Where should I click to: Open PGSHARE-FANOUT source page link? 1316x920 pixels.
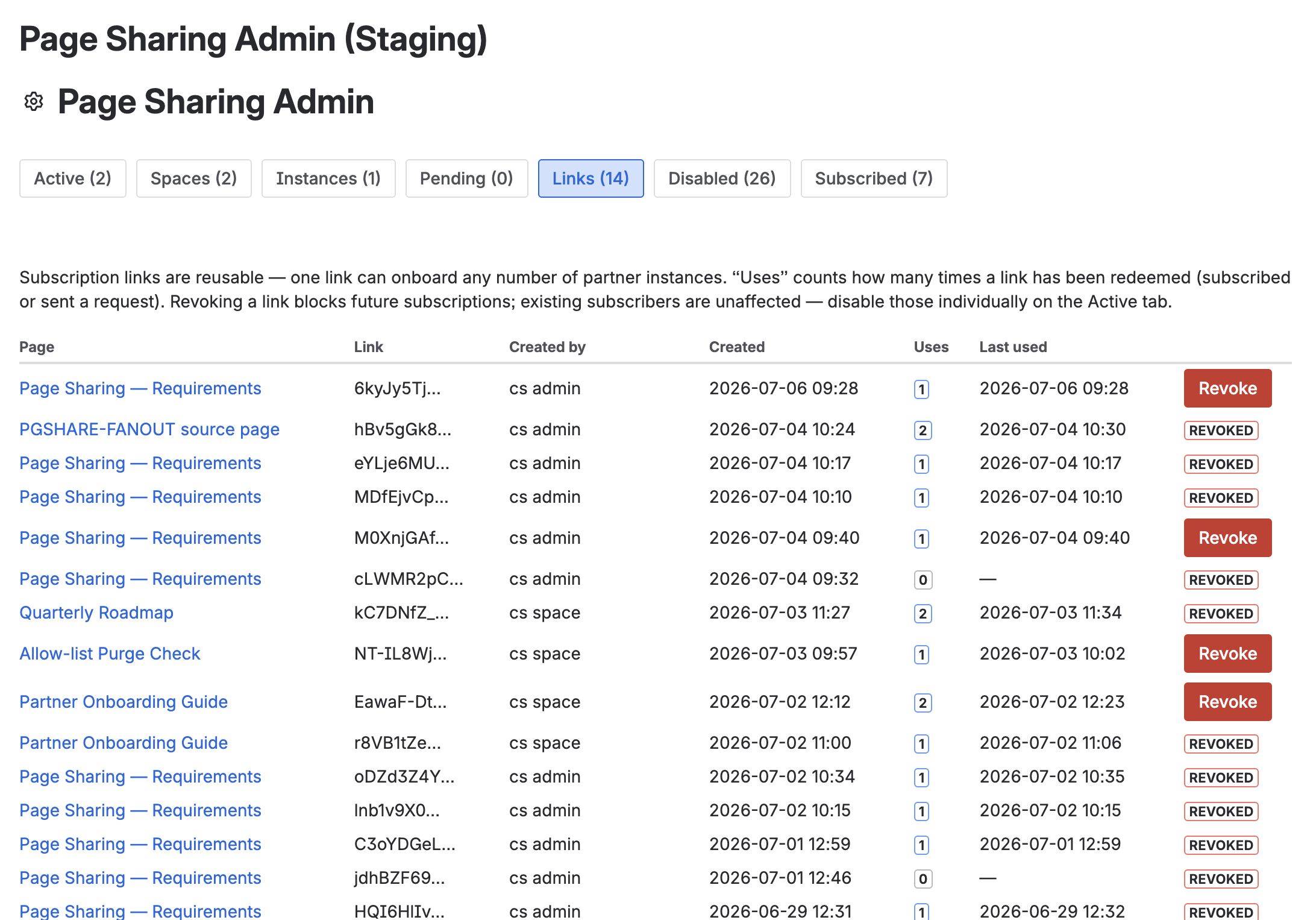coord(149,429)
